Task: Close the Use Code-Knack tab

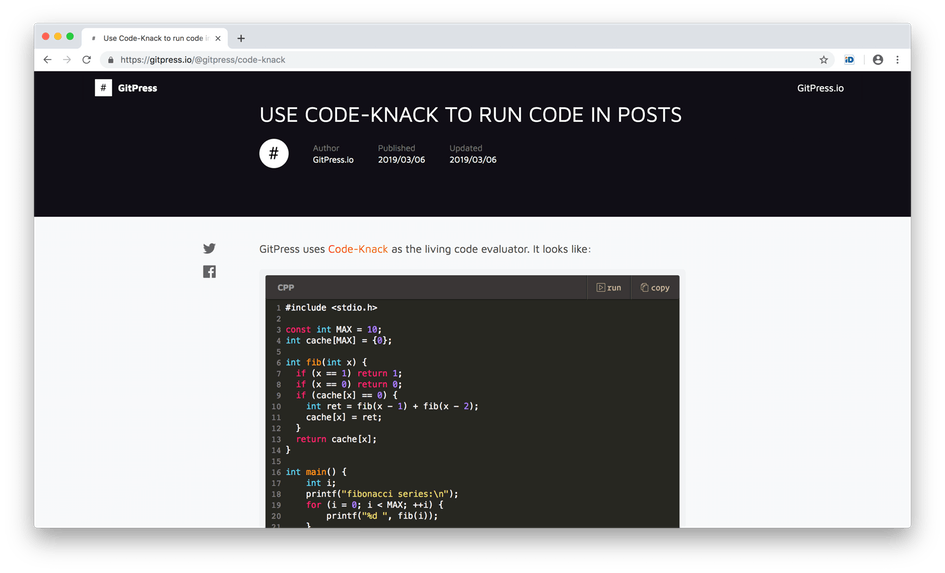Action: pyautogui.click(x=218, y=38)
